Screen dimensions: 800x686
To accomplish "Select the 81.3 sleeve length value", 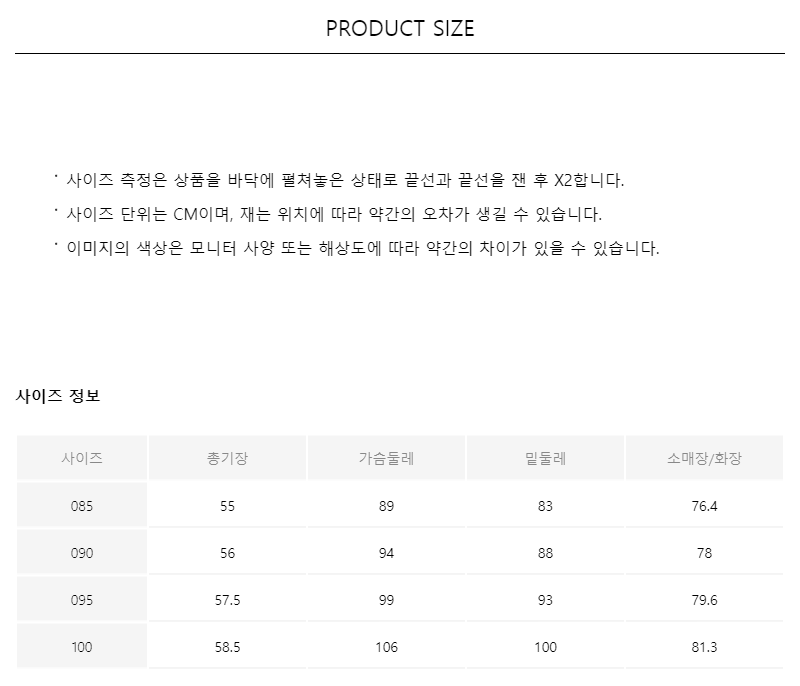I will click(704, 647).
